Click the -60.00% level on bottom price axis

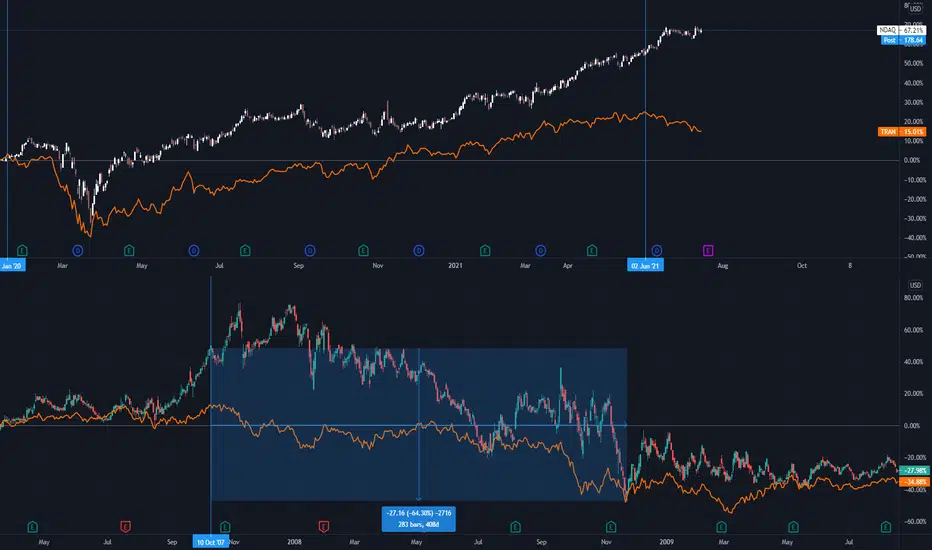point(914,521)
